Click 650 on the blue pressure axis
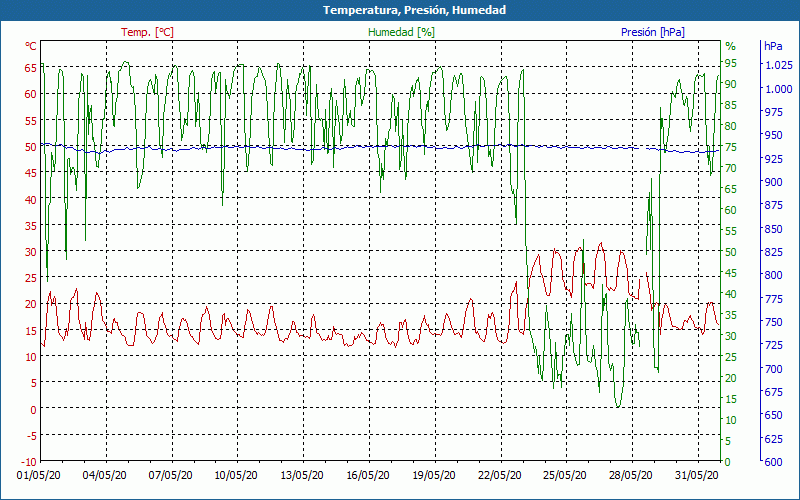Screen dimensions: 800x500 (774, 415)
